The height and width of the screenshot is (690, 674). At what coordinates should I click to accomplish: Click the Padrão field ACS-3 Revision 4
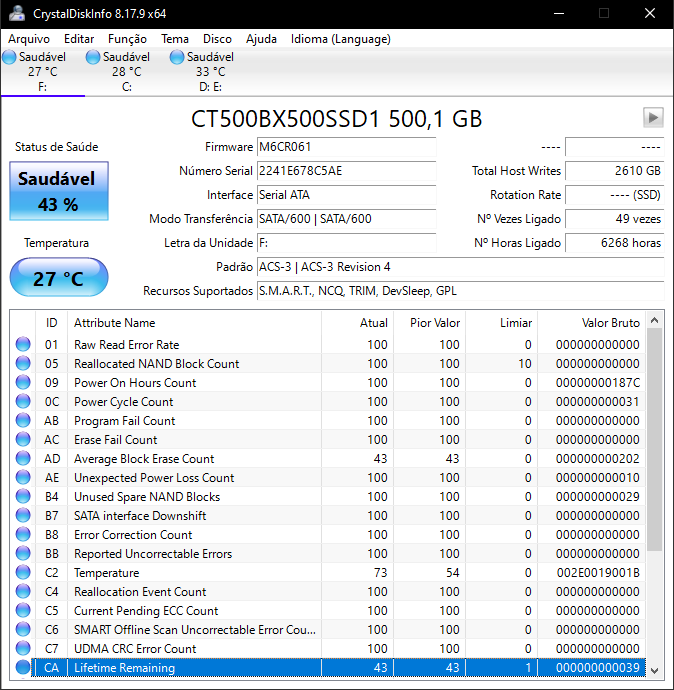[x=461, y=267]
